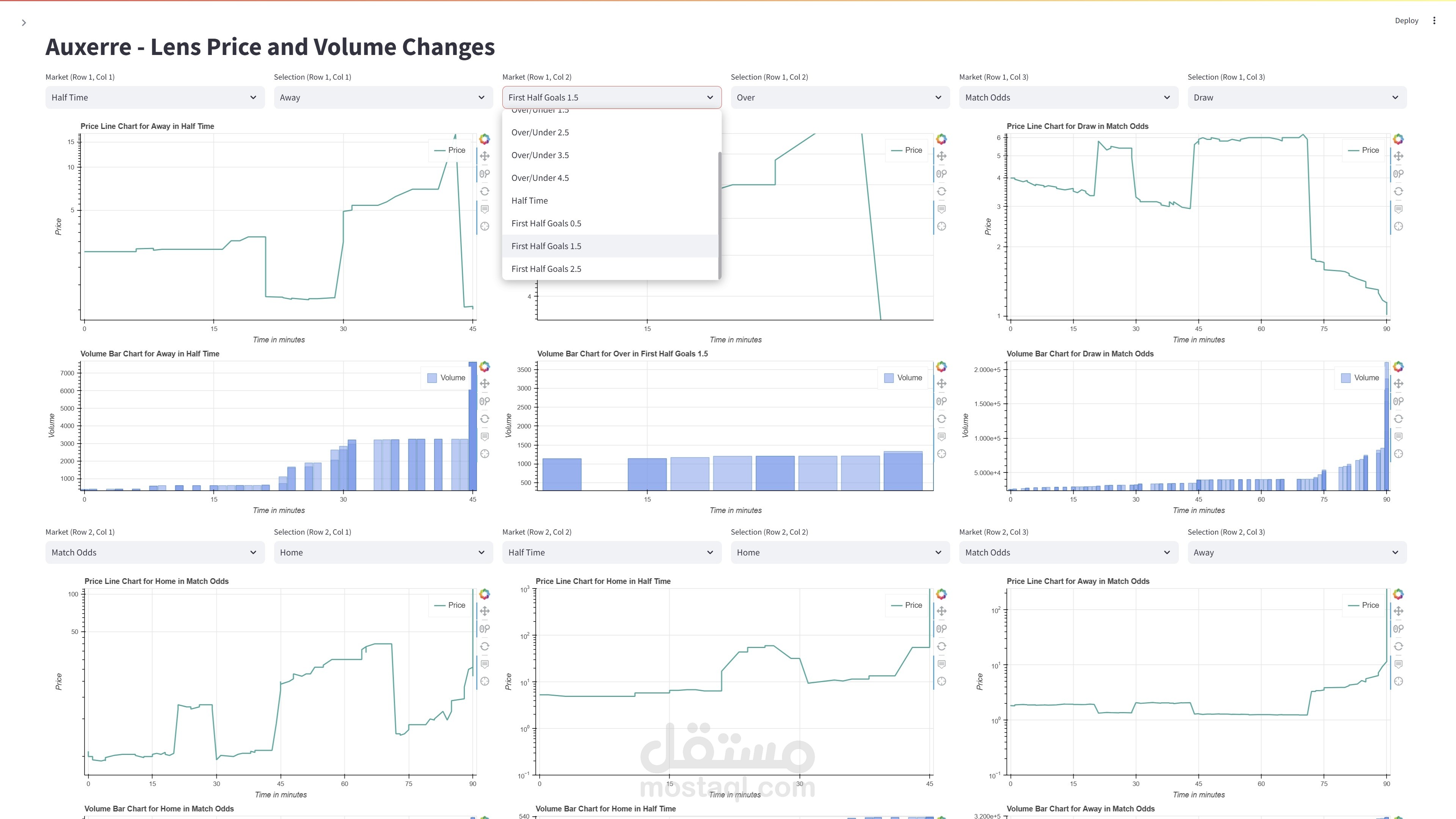The width and height of the screenshot is (1456, 819).
Task: Click Reset tool on Away Half Time volume chart
Action: (485, 419)
